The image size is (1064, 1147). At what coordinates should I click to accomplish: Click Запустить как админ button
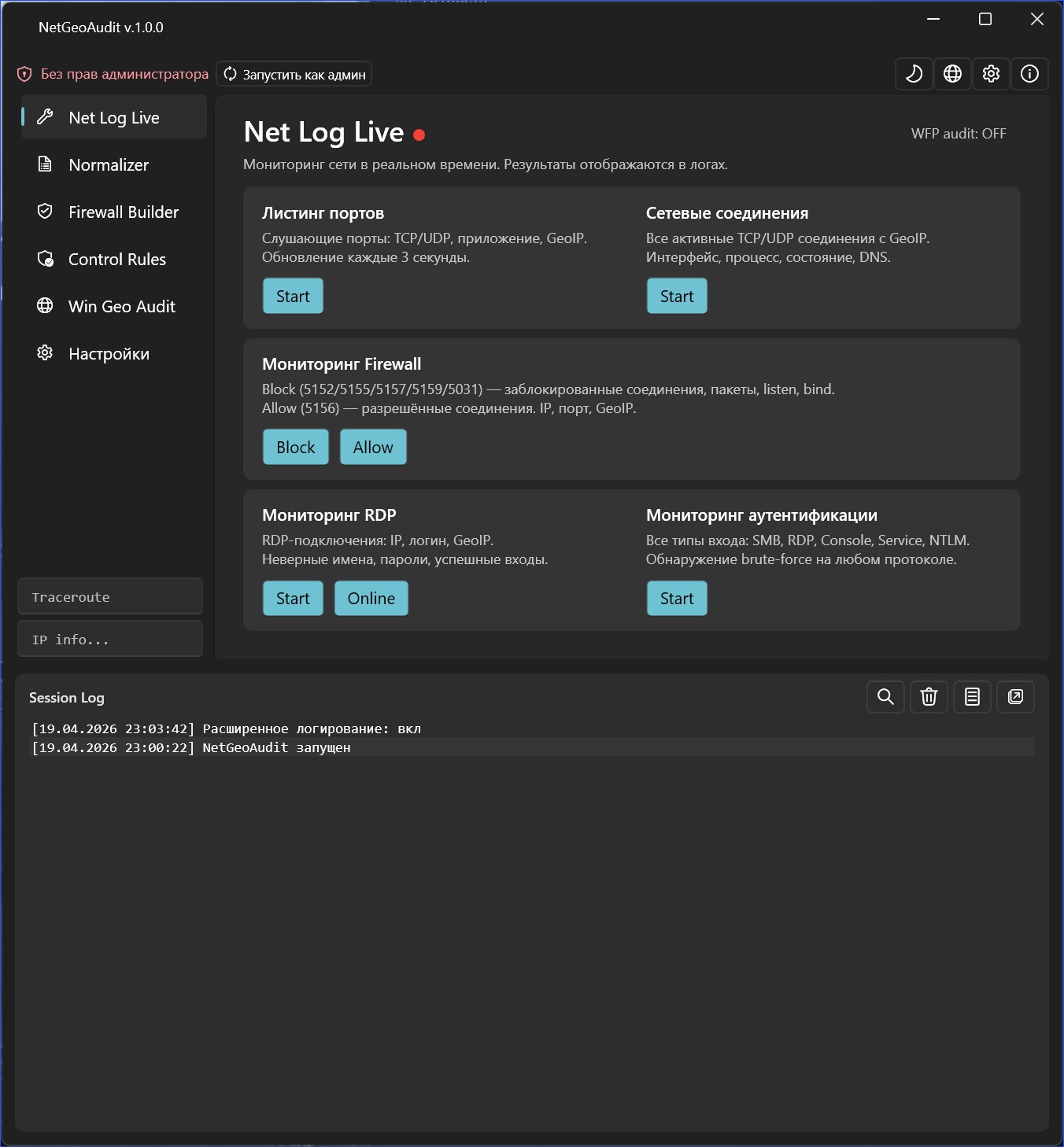click(294, 74)
